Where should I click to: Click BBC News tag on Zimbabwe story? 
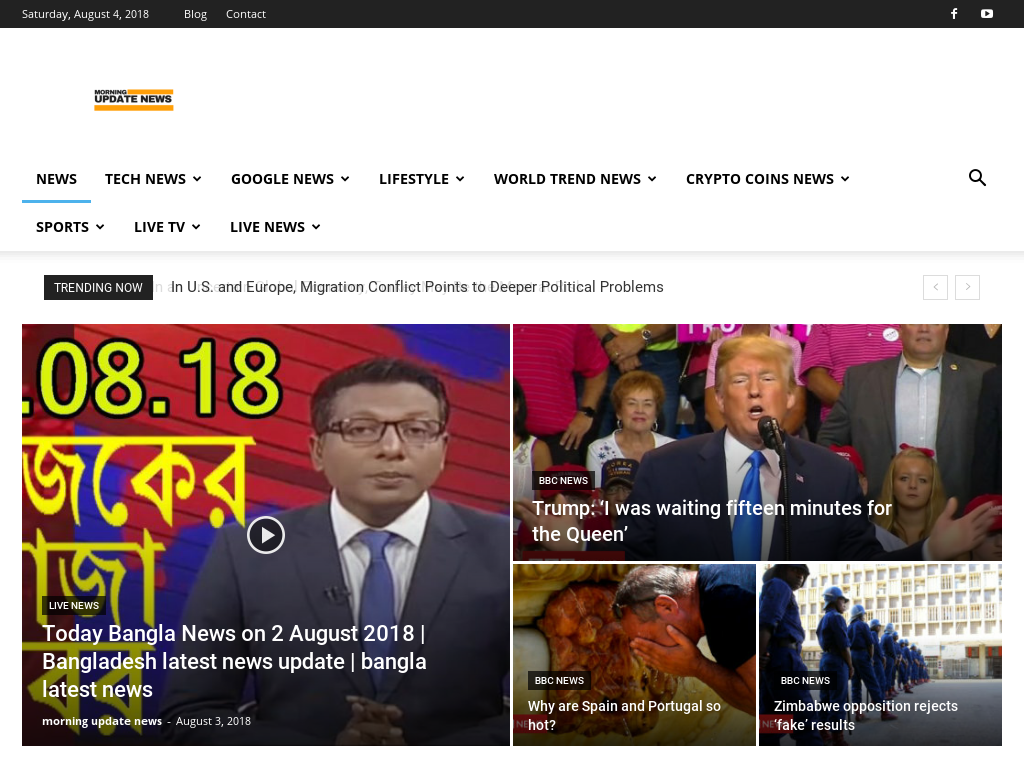click(805, 680)
